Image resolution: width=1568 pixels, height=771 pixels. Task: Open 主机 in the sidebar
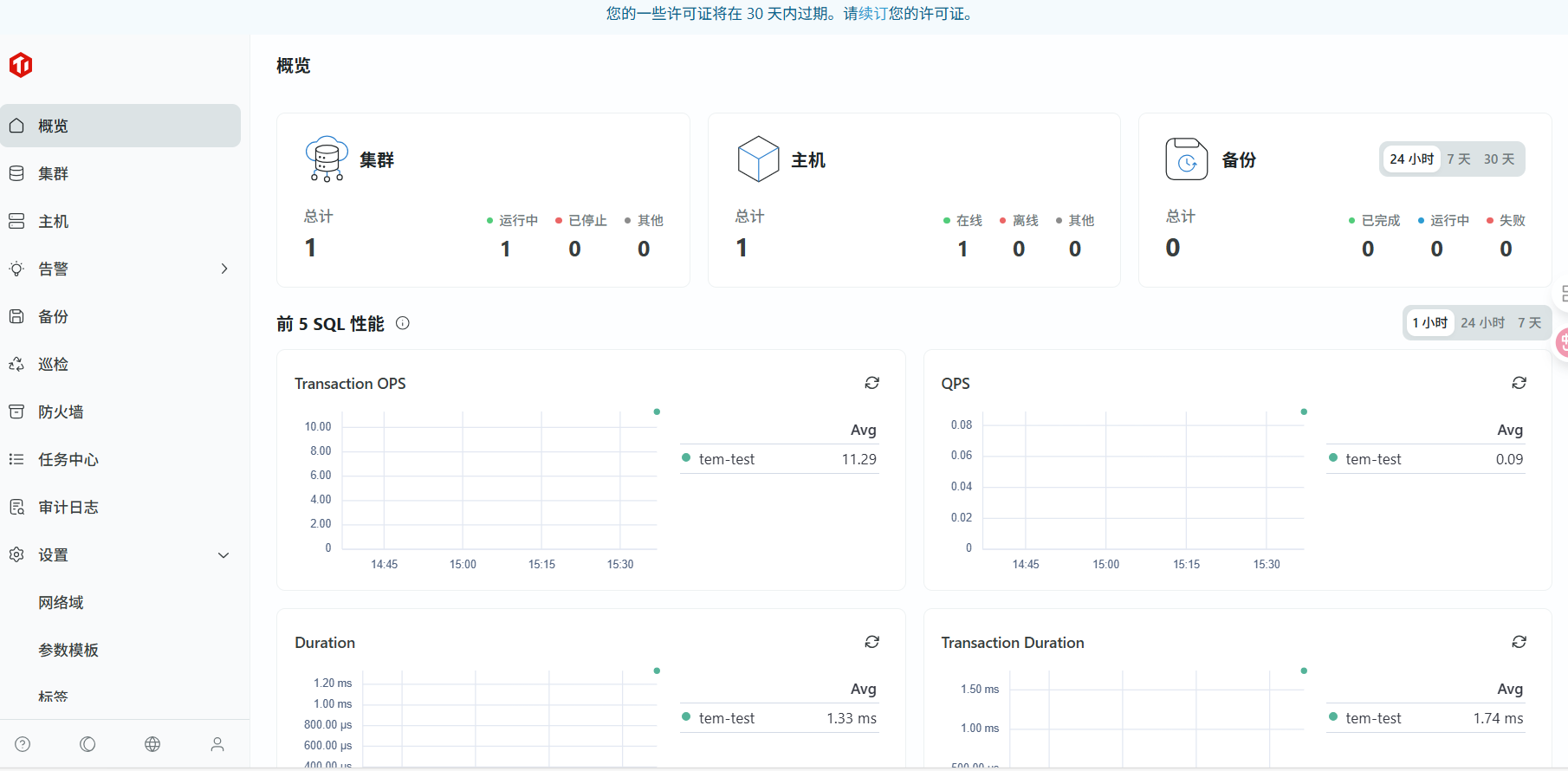coord(120,221)
